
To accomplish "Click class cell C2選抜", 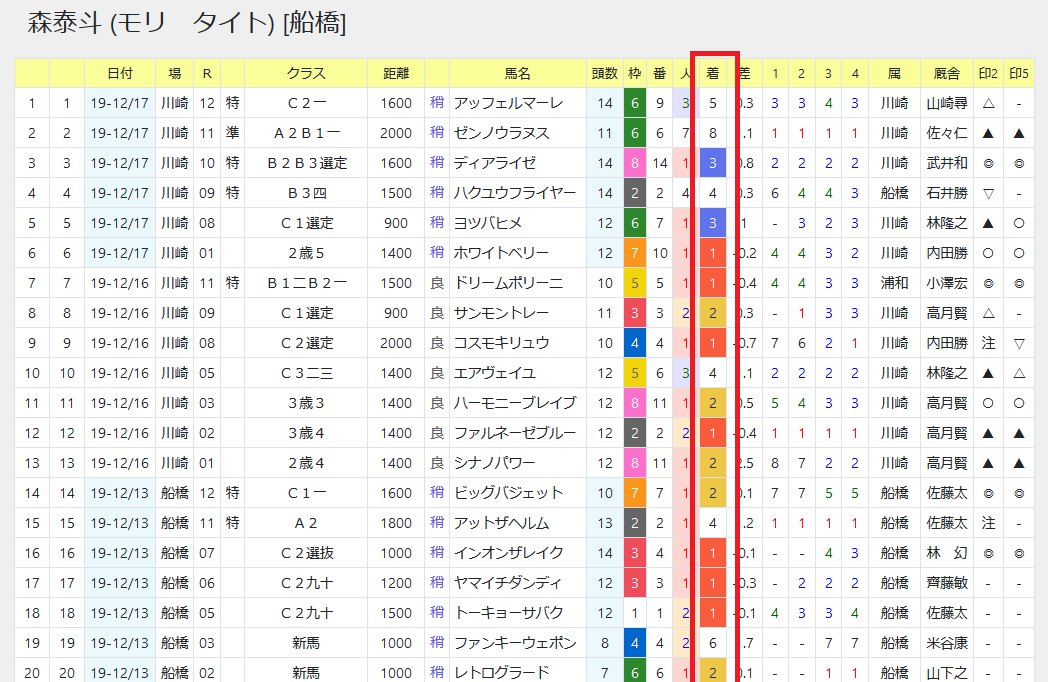I will coord(306,553).
